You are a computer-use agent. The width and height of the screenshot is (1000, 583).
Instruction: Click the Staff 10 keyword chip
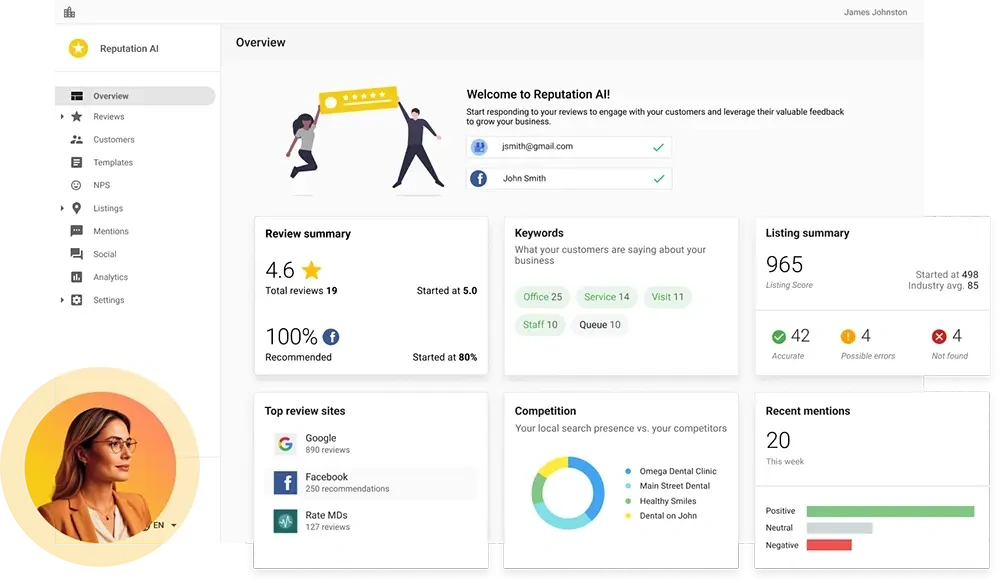click(540, 325)
